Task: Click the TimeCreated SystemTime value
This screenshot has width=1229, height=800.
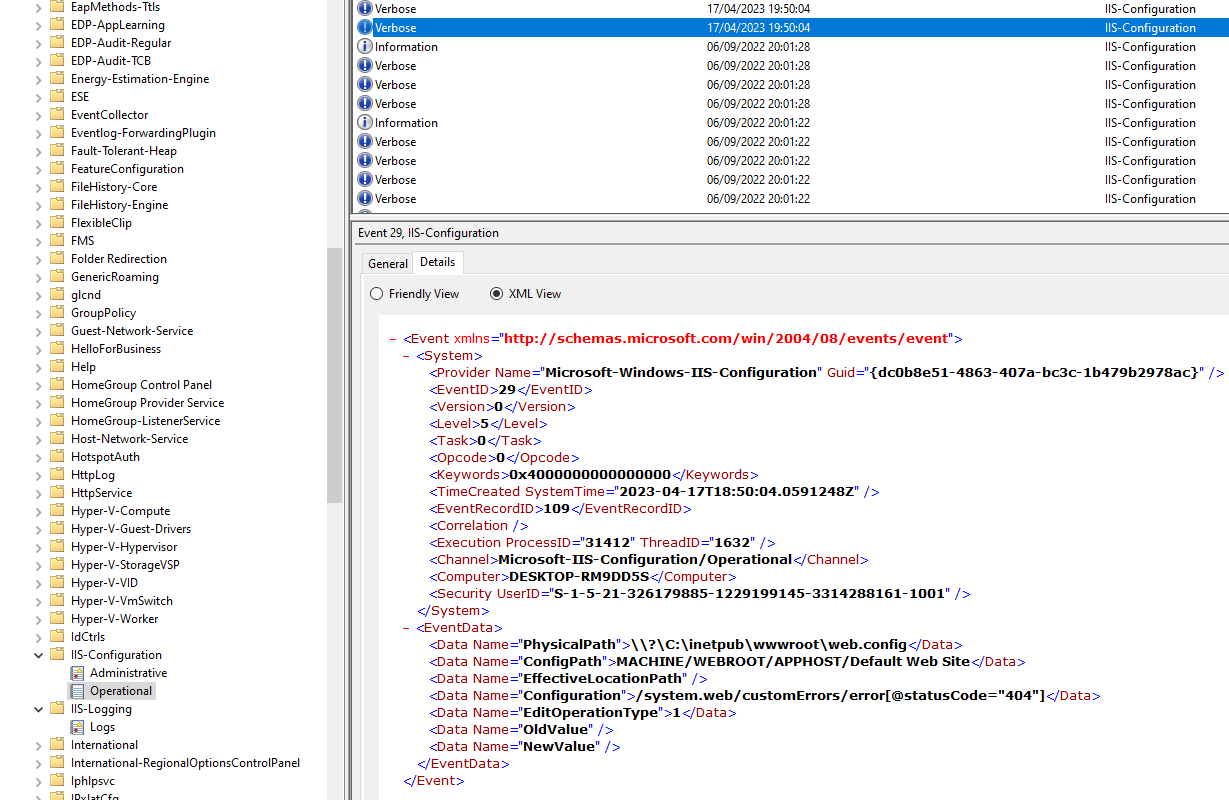Action: point(739,492)
